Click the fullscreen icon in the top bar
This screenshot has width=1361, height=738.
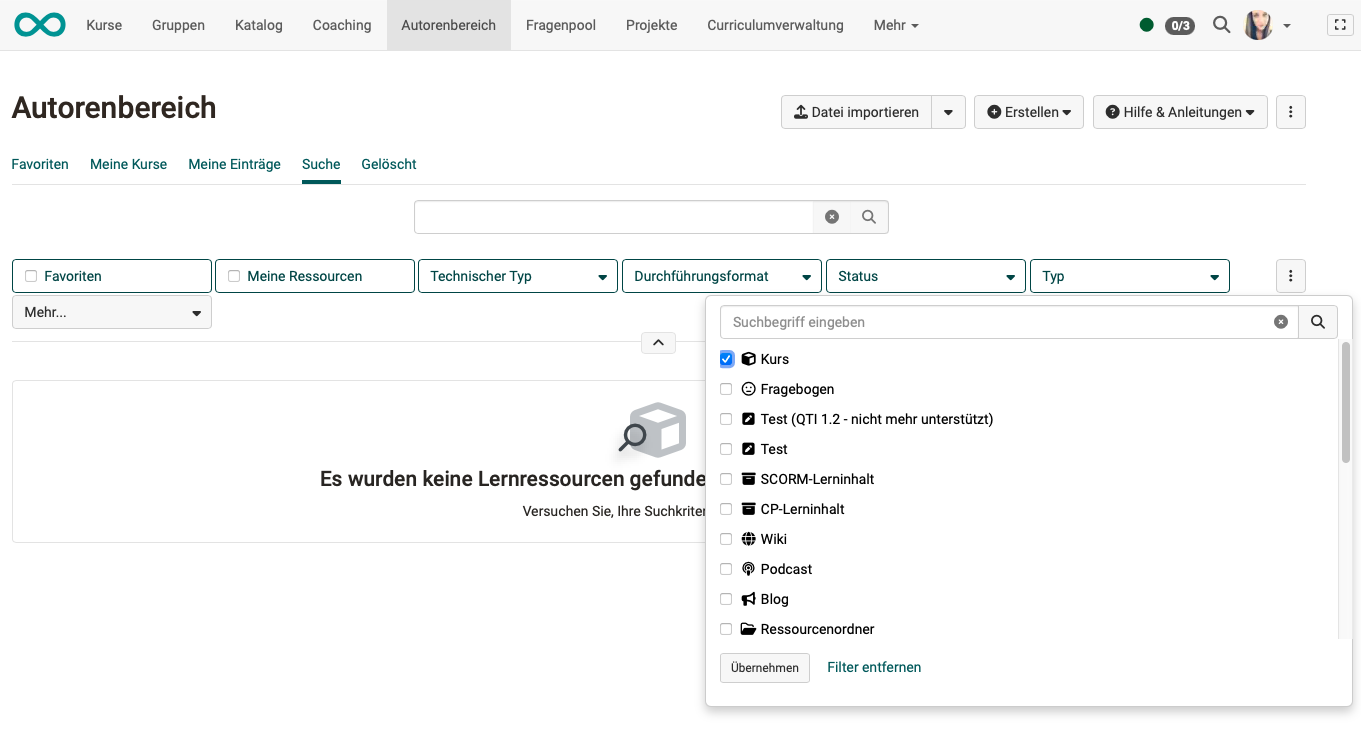point(1339,24)
